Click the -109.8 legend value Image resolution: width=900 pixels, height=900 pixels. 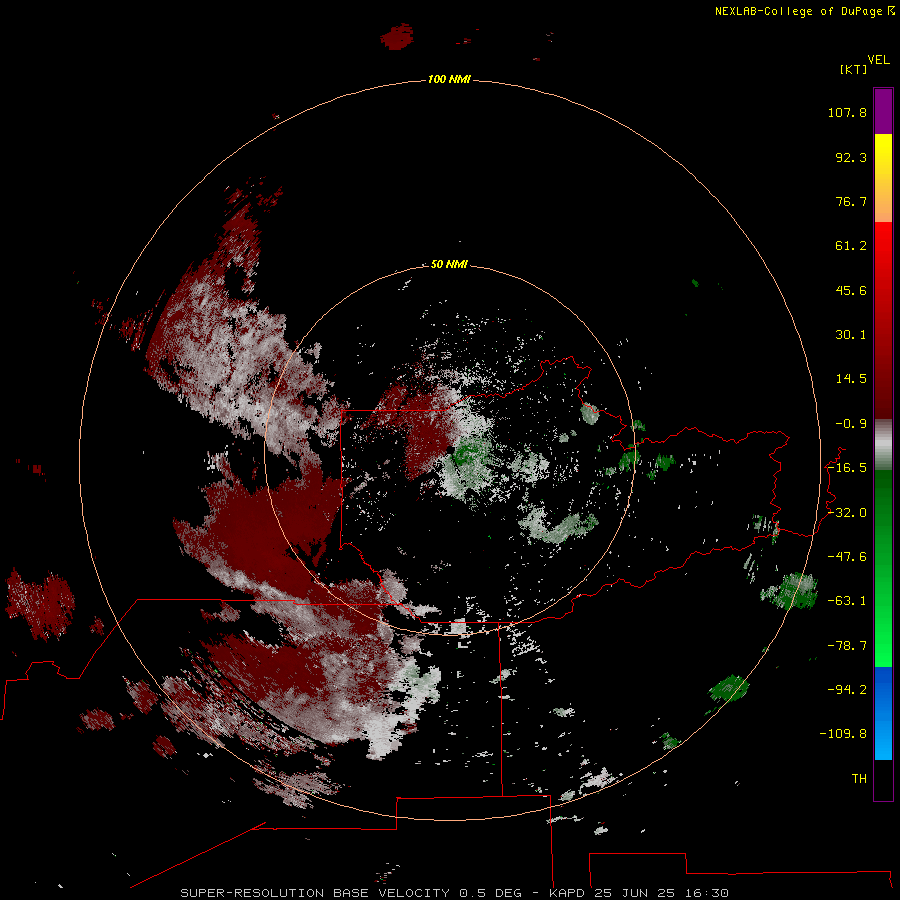[x=843, y=734]
